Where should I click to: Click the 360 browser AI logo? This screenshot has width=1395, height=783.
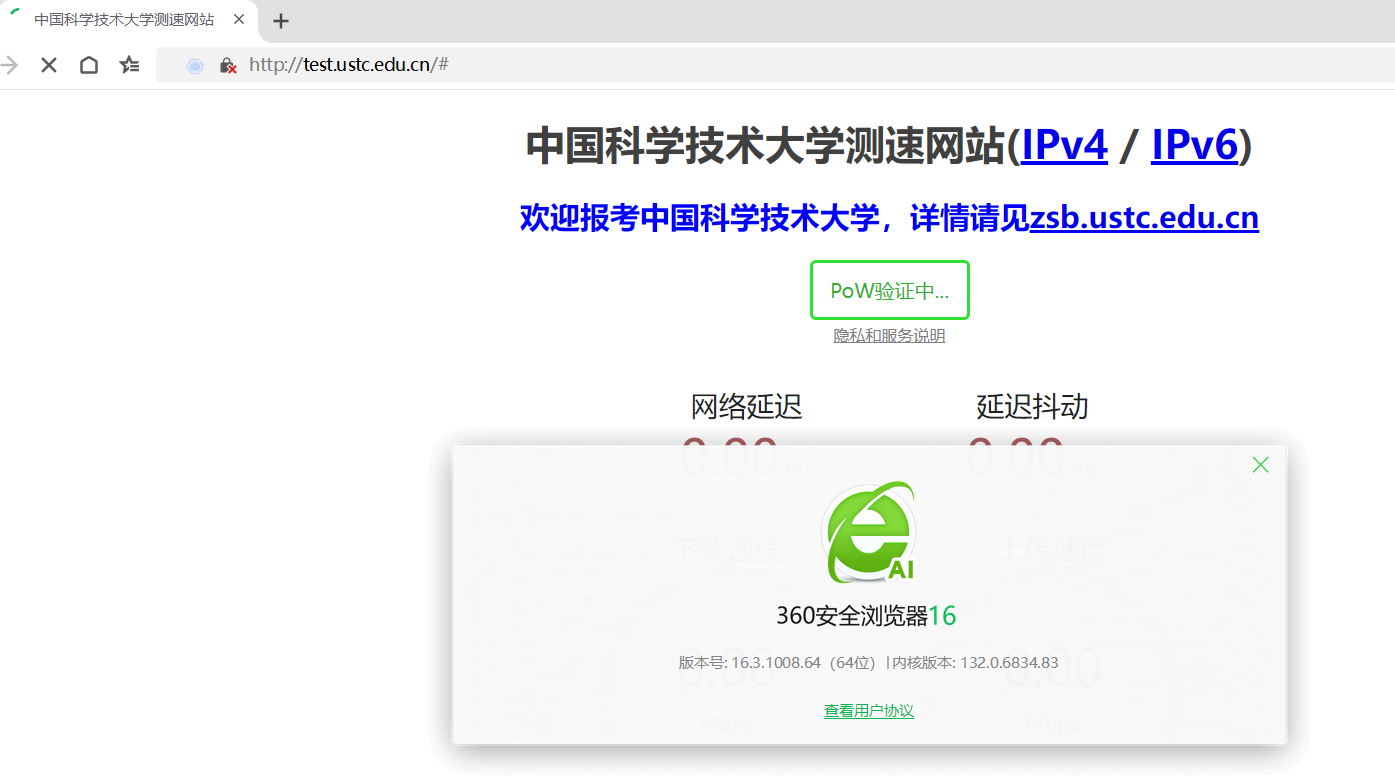pos(869,532)
